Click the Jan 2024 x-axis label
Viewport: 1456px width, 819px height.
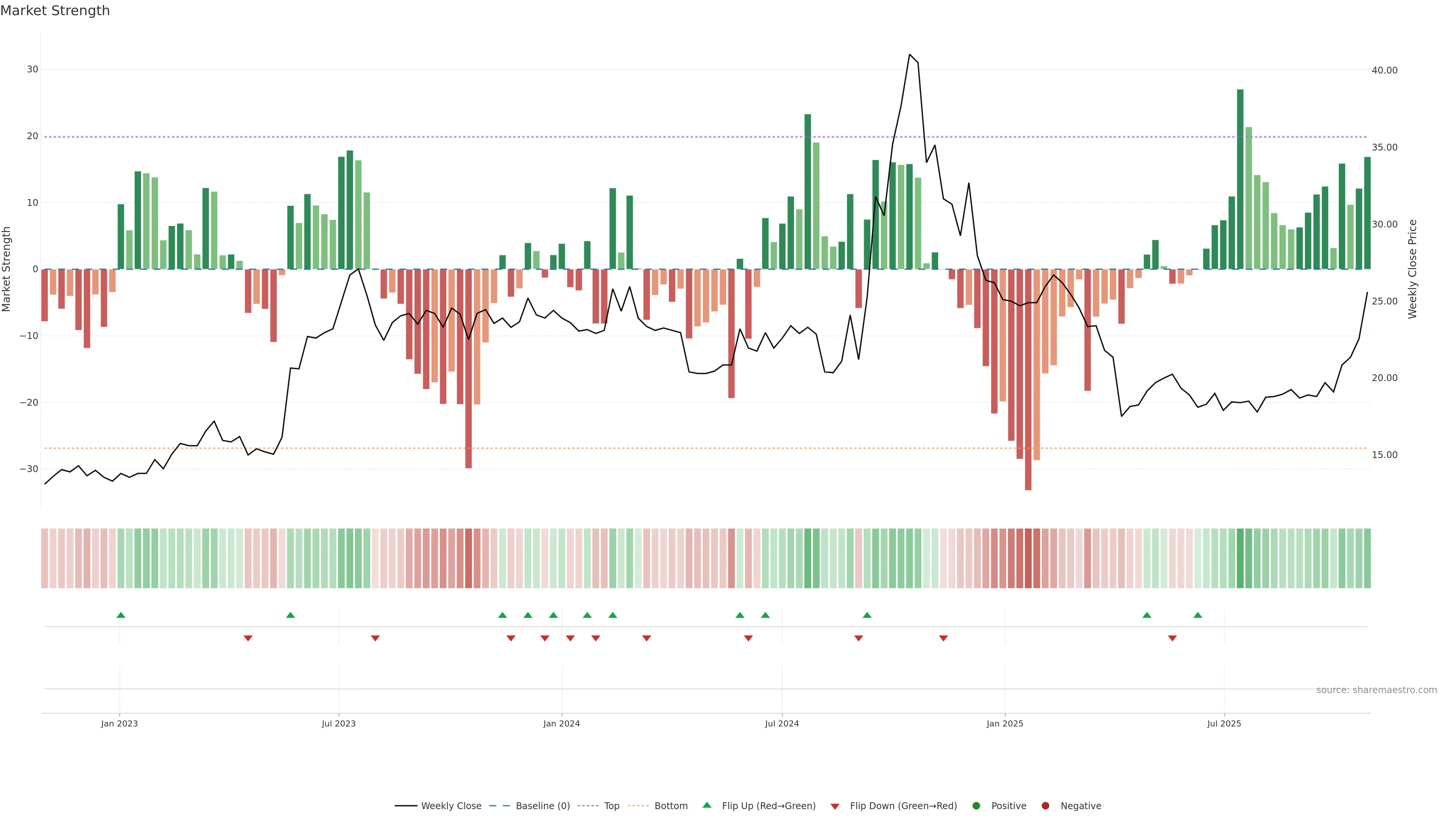pos(561,723)
